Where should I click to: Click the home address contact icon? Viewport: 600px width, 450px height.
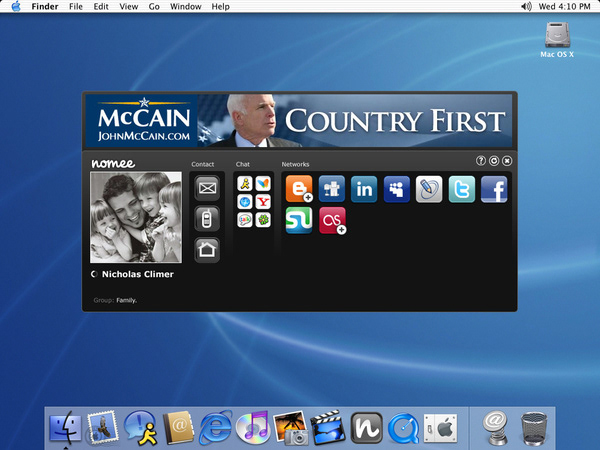(207, 250)
